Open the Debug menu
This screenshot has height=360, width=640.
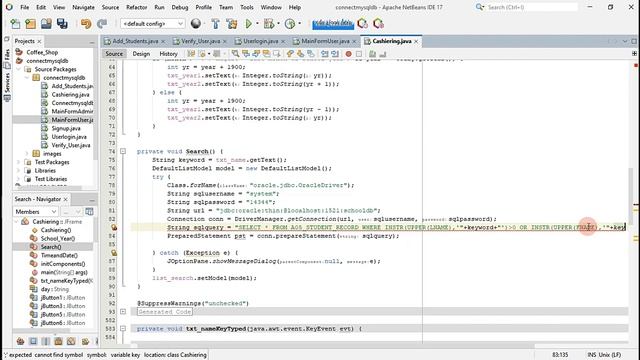(x=180, y=7)
